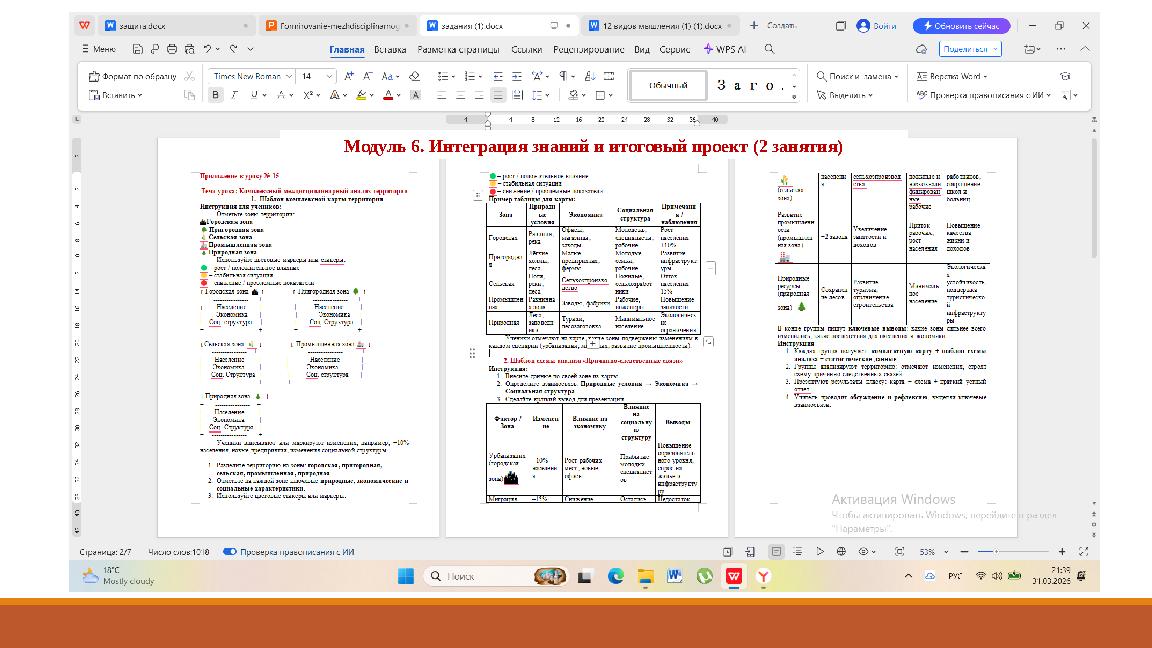
Task: Toggle Italic formatting
Action: (x=234, y=95)
